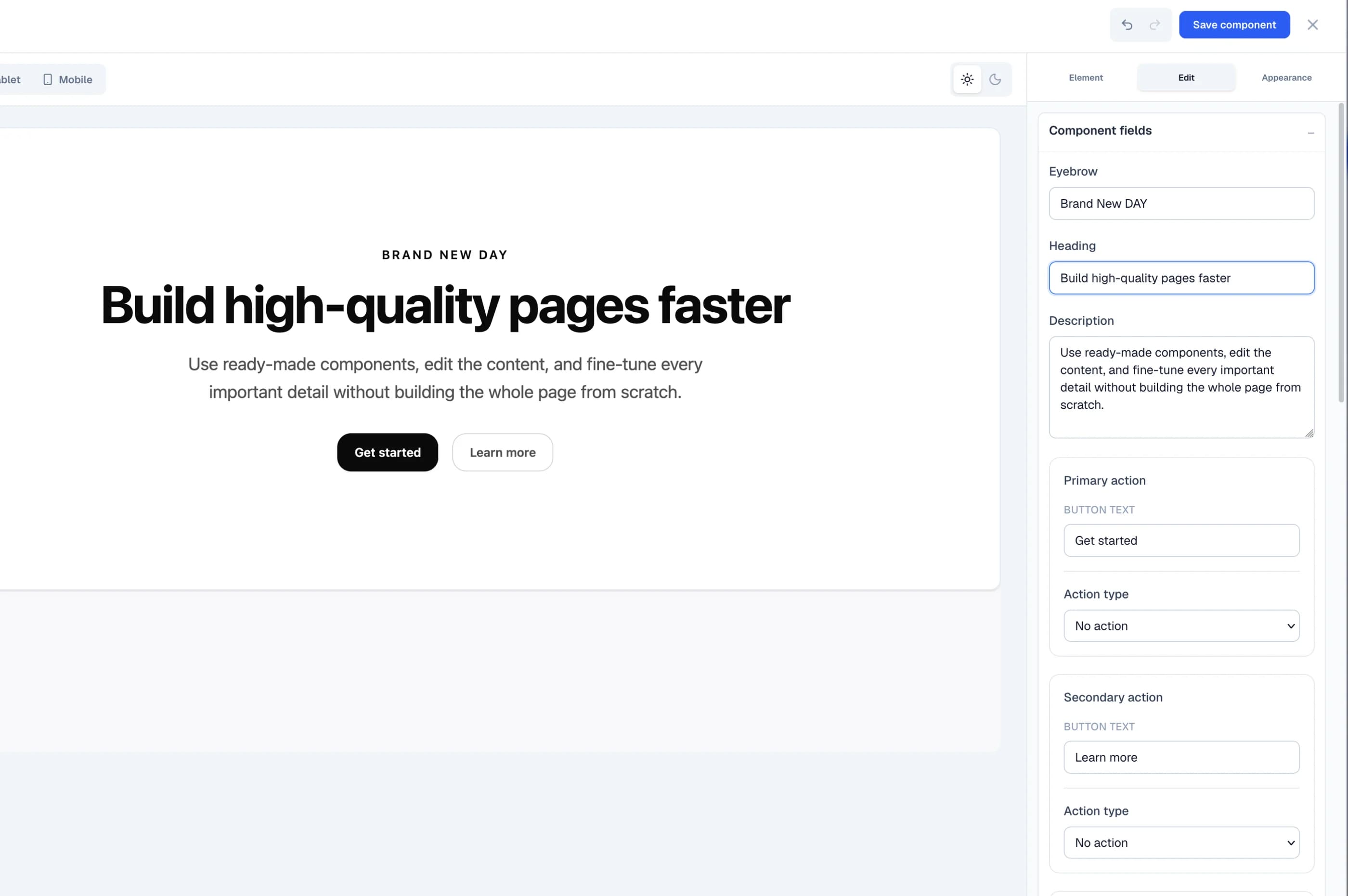Switch preview to light mode sun icon
This screenshot has width=1348, height=896.
coord(967,79)
